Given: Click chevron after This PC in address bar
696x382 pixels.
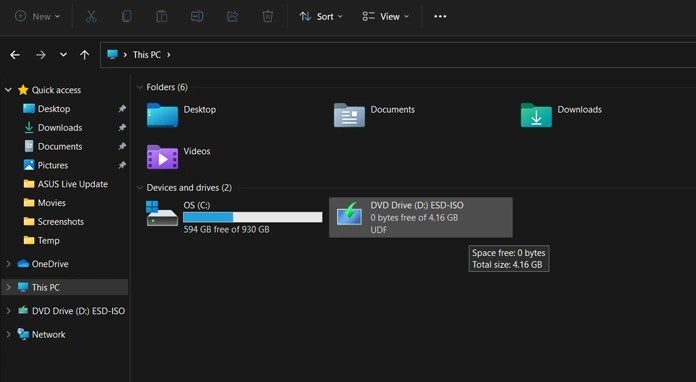Looking at the screenshot, I should click(169, 55).
